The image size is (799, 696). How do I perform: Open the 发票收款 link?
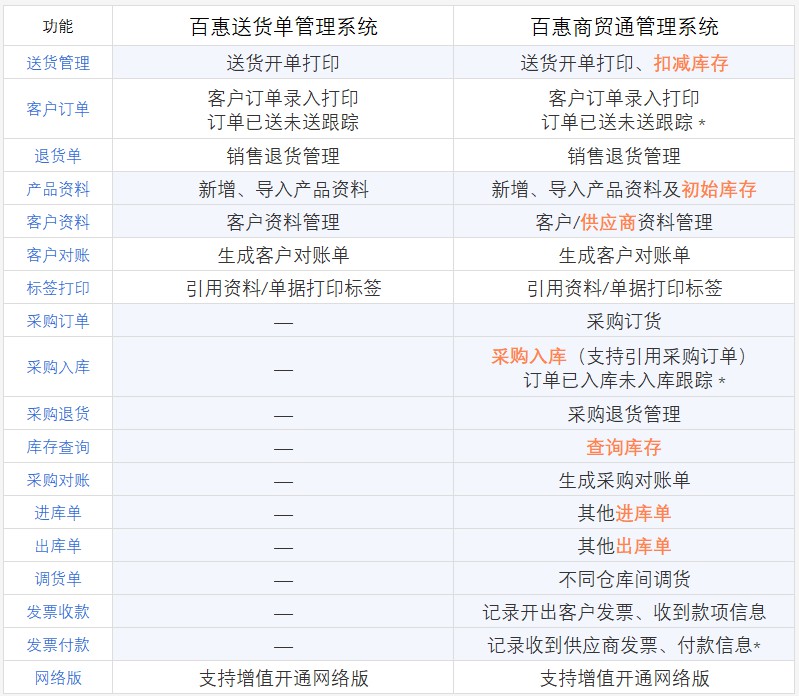point(58,611)
